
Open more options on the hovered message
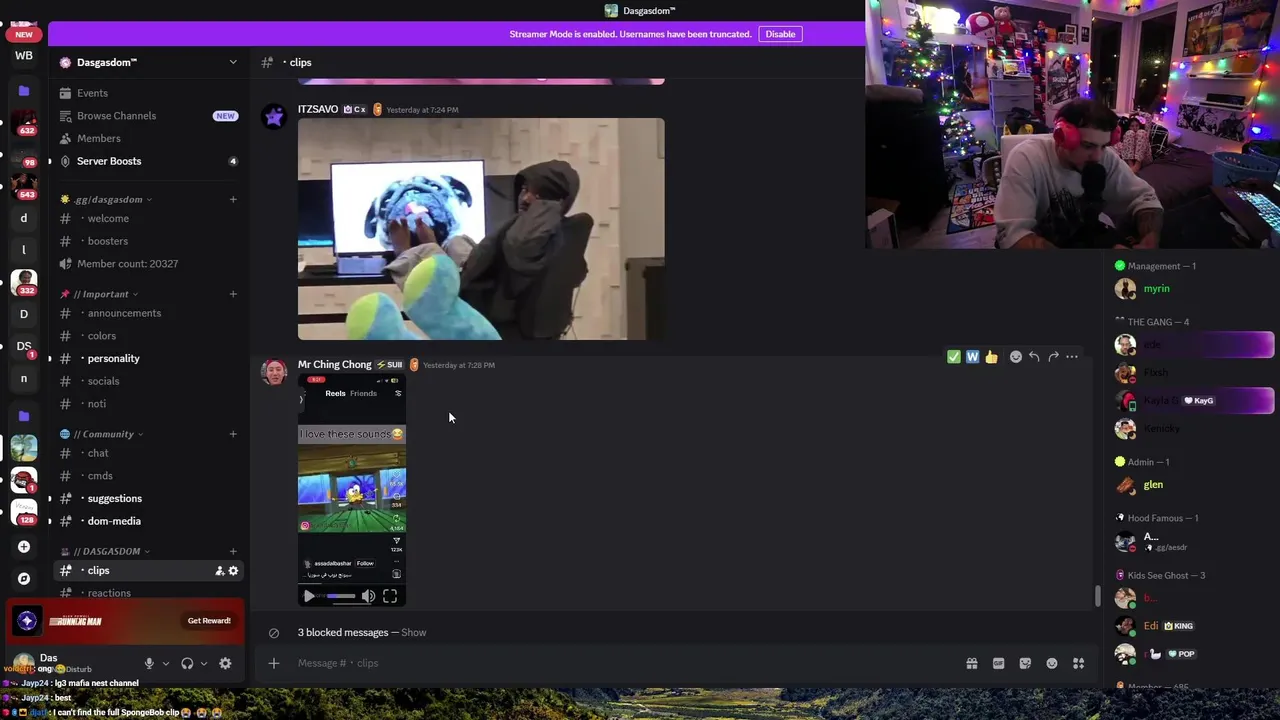tap(1072, 357)
